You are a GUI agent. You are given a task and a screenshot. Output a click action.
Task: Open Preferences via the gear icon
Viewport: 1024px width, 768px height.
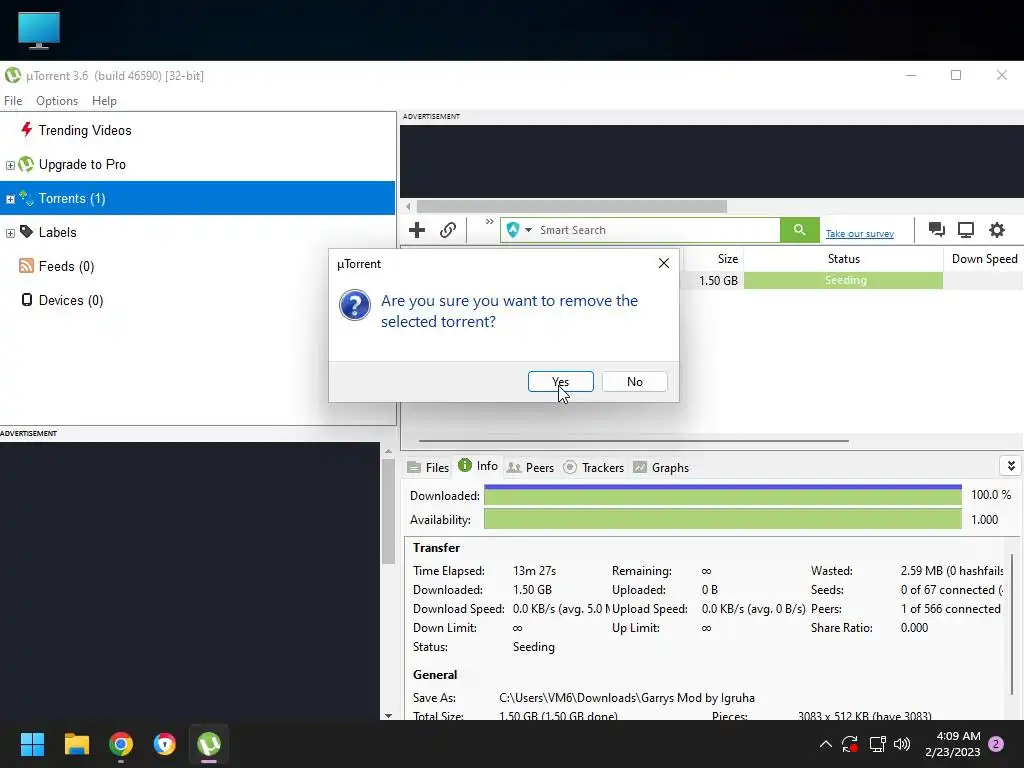(997, 230)
